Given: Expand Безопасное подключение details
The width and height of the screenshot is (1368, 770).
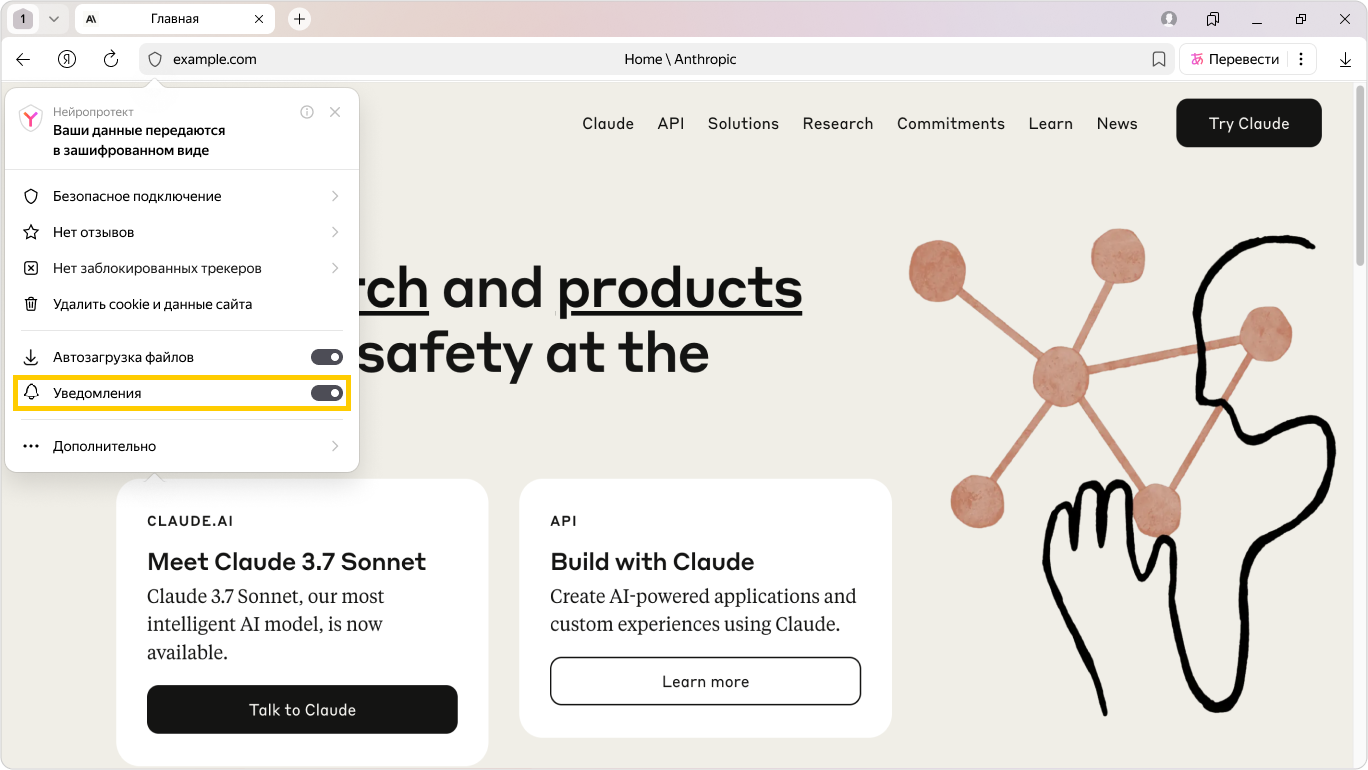Looking at the screenshot, I should (x=182, y=196).
